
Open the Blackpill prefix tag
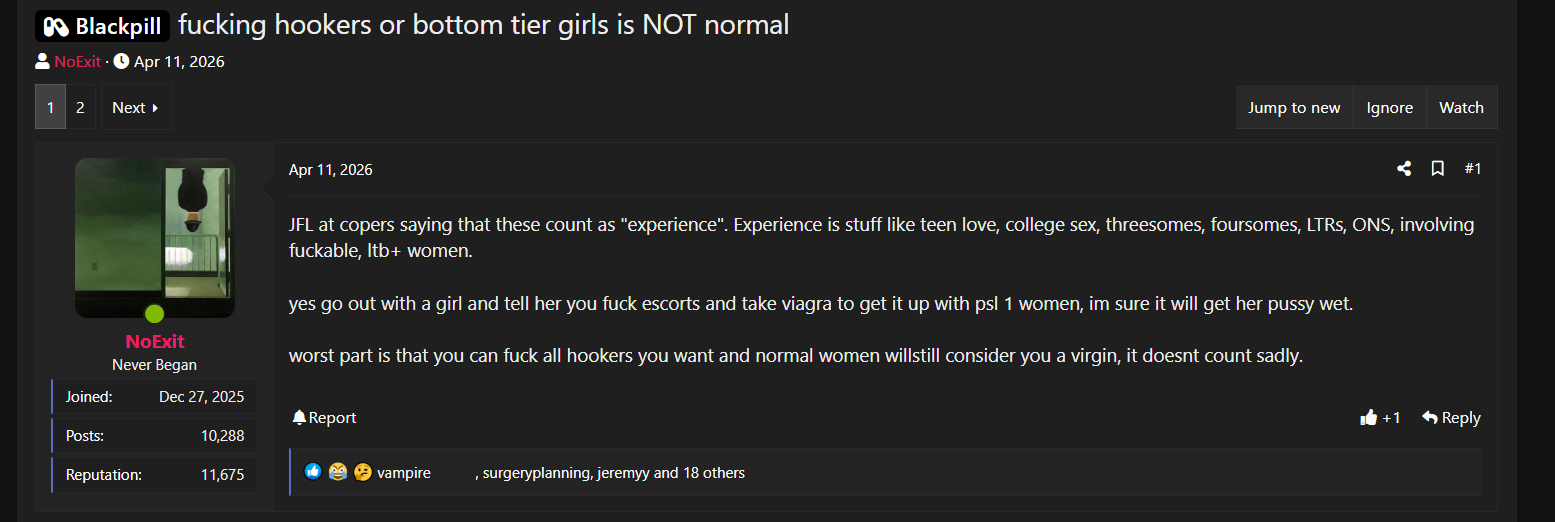pos(102,26)
